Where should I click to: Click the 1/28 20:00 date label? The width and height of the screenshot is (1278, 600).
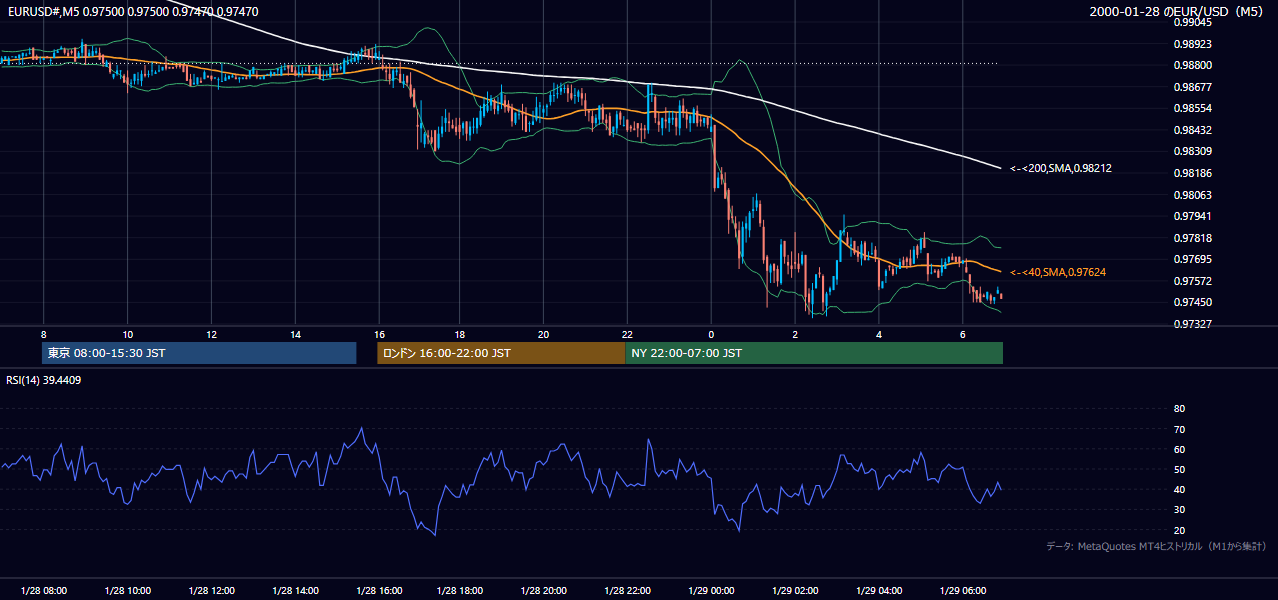pyautogui.click(x=545, y=591)
